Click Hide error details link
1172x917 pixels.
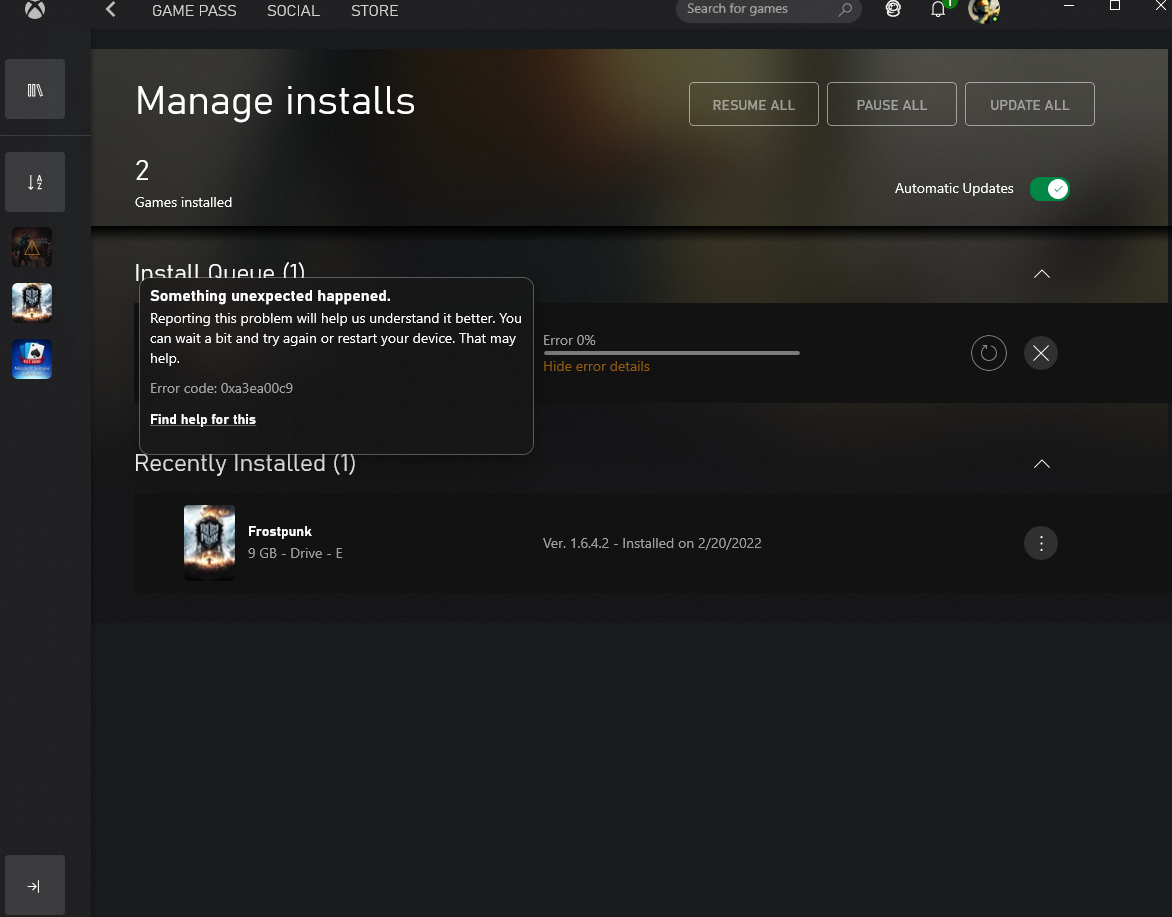coord(596,366)
